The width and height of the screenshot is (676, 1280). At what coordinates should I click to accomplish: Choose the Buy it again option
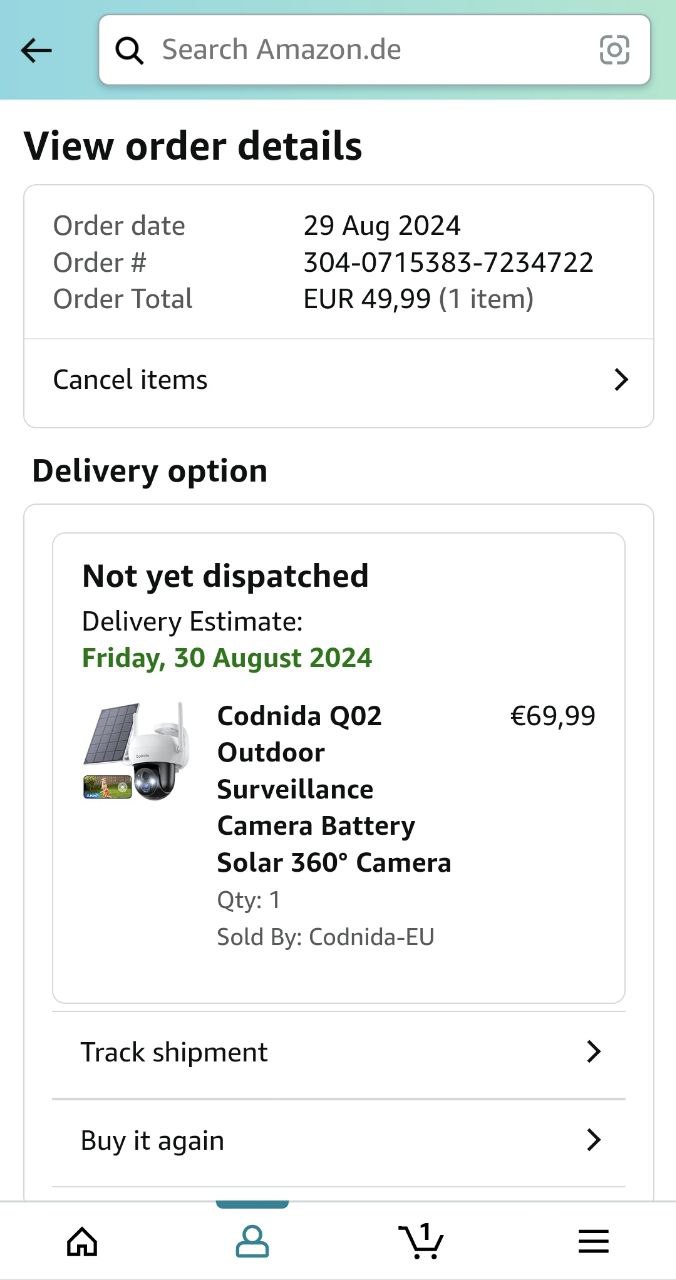pyautogui.click(x=152, y=1141)
